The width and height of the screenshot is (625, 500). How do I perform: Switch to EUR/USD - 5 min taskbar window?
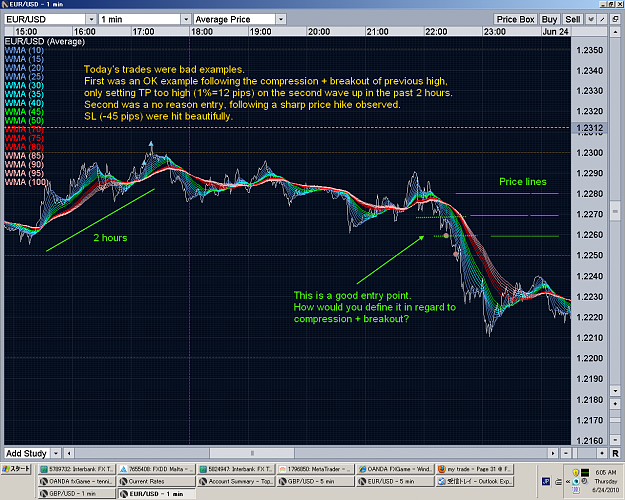[395, 481]
